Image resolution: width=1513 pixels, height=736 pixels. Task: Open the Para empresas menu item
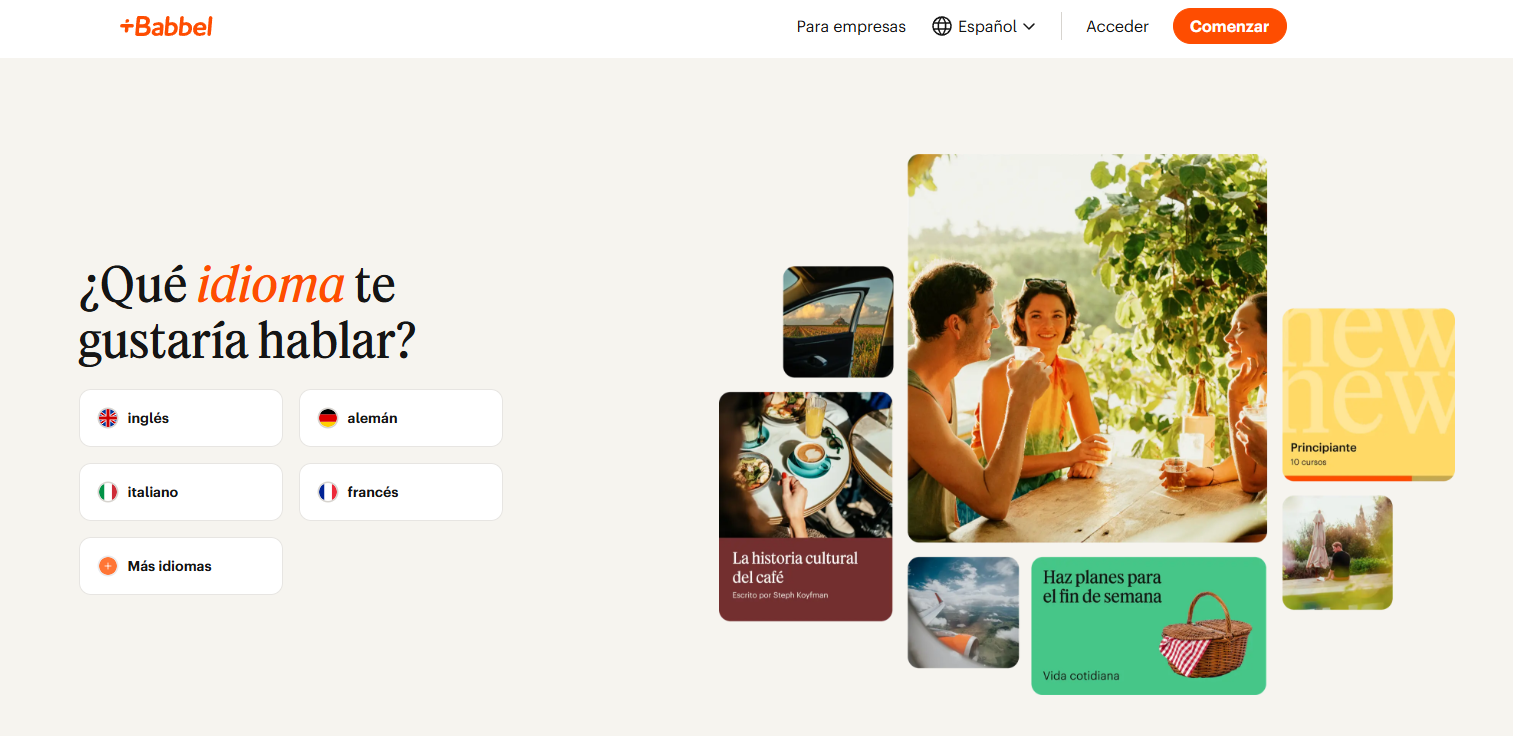point(851,27)
